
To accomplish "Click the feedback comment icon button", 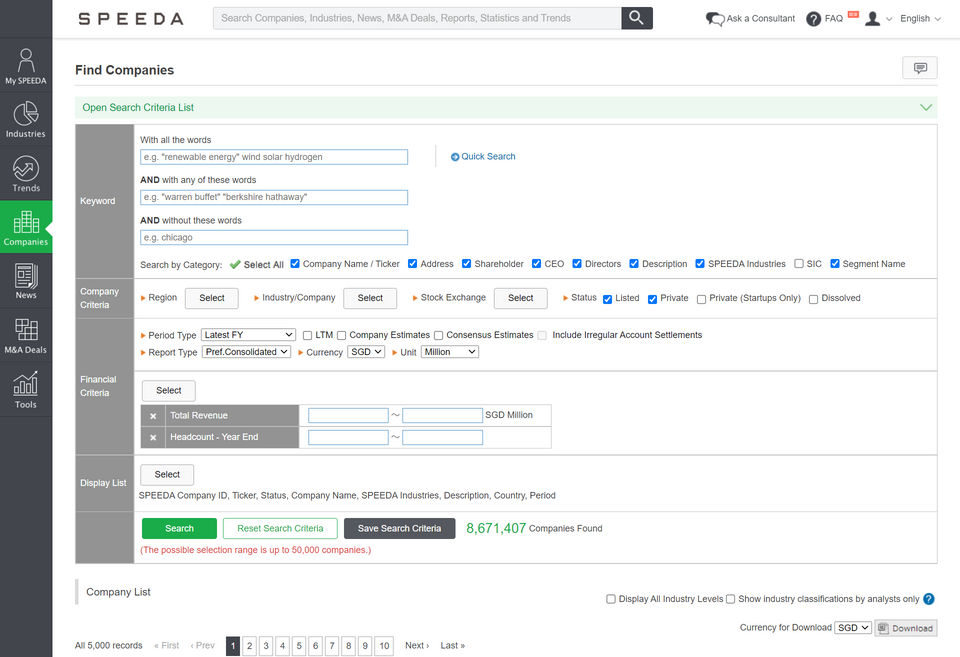I will coord(920,68).
